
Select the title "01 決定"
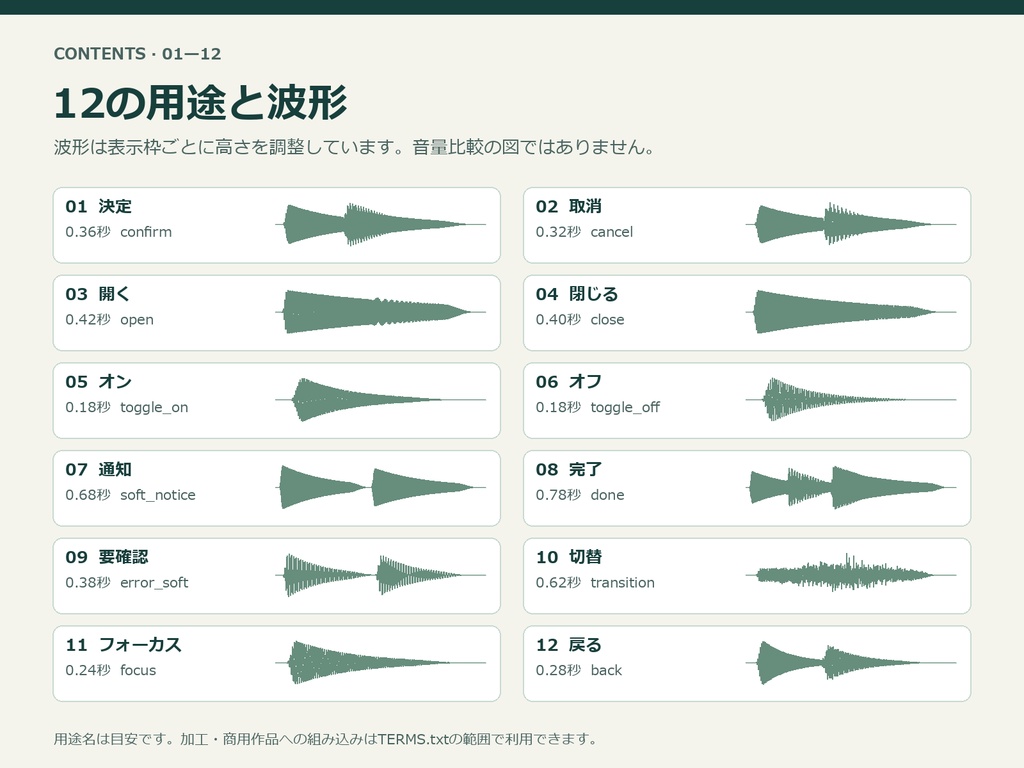click(99, 206)
